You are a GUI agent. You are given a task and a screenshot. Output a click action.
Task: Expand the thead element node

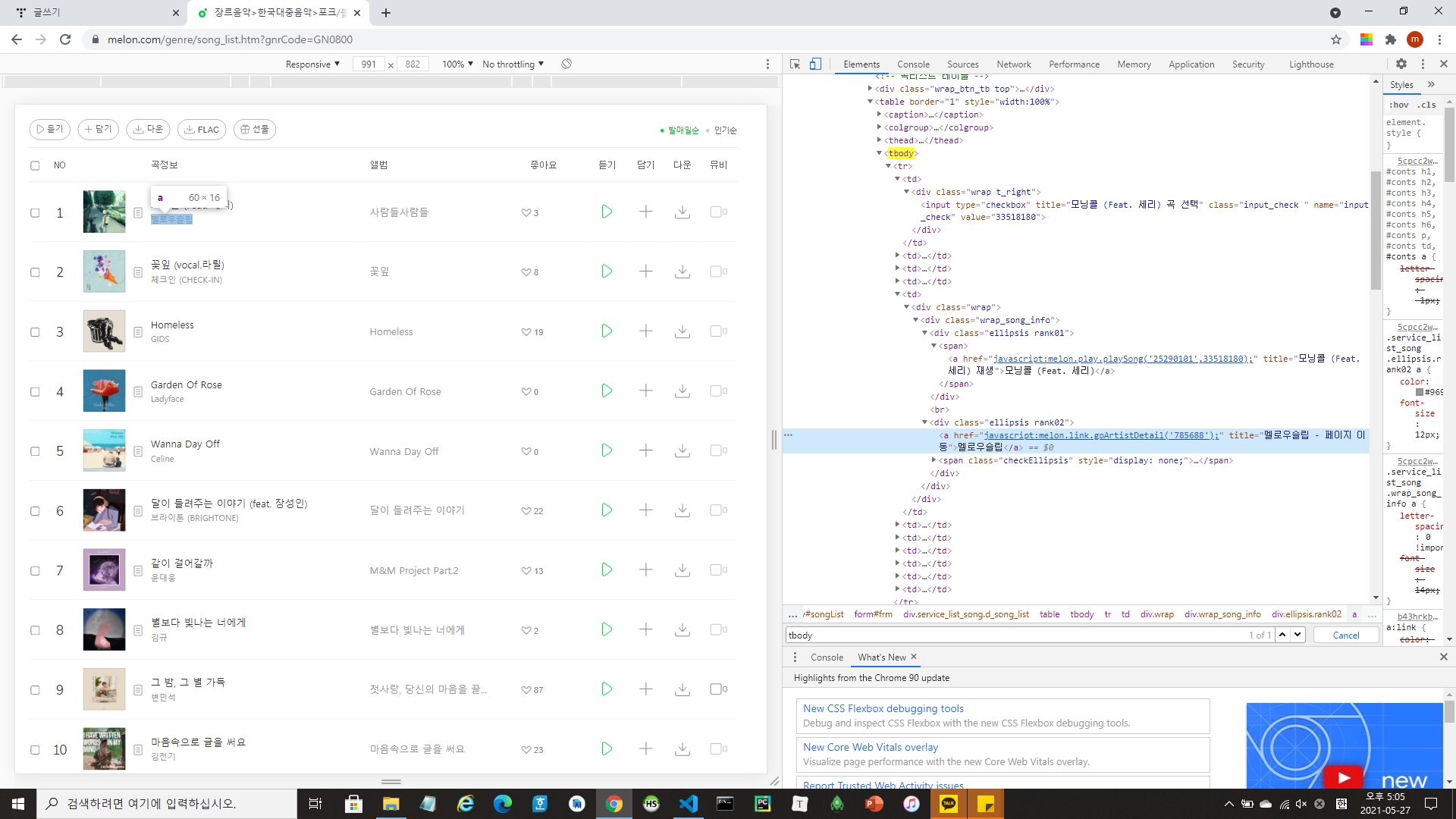coord(880,140)
